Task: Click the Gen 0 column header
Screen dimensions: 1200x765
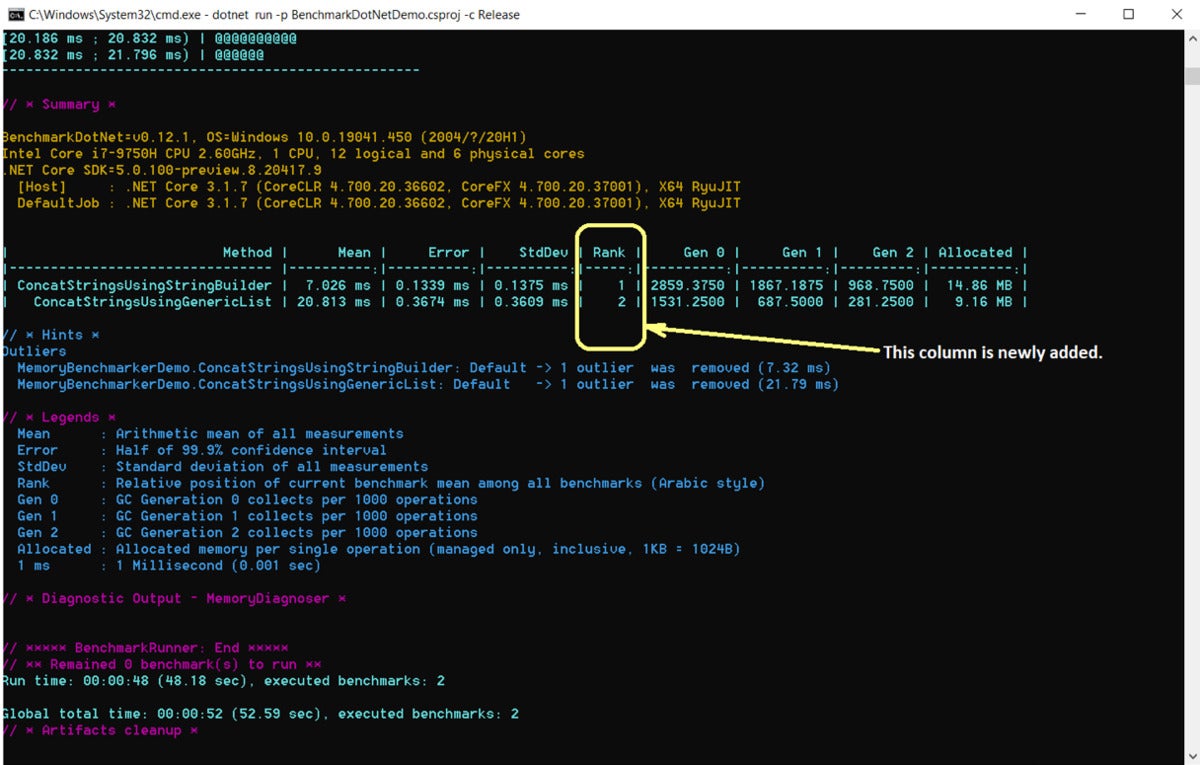Action: click(x=704, y=253)
